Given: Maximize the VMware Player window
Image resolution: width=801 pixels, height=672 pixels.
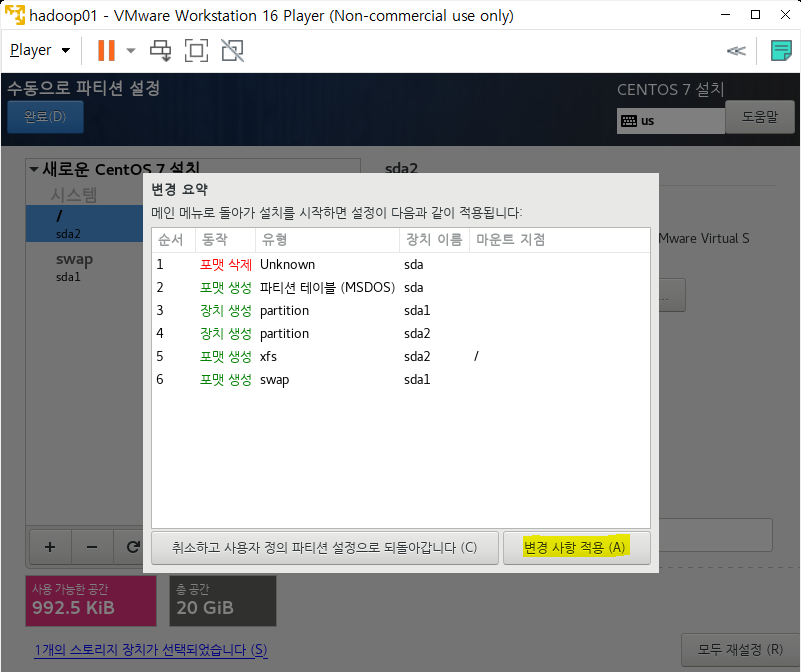Looking at the screenshot, I should (x=756, y=15).
